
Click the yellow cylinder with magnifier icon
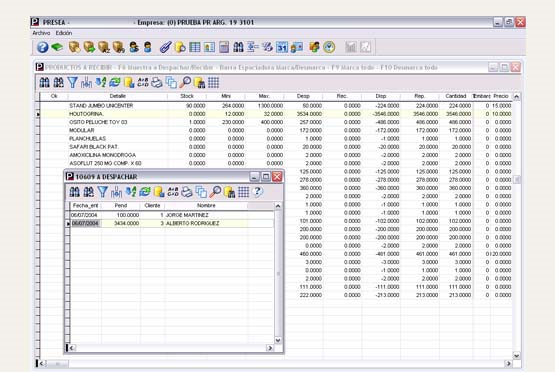click(x=180, y=47)
